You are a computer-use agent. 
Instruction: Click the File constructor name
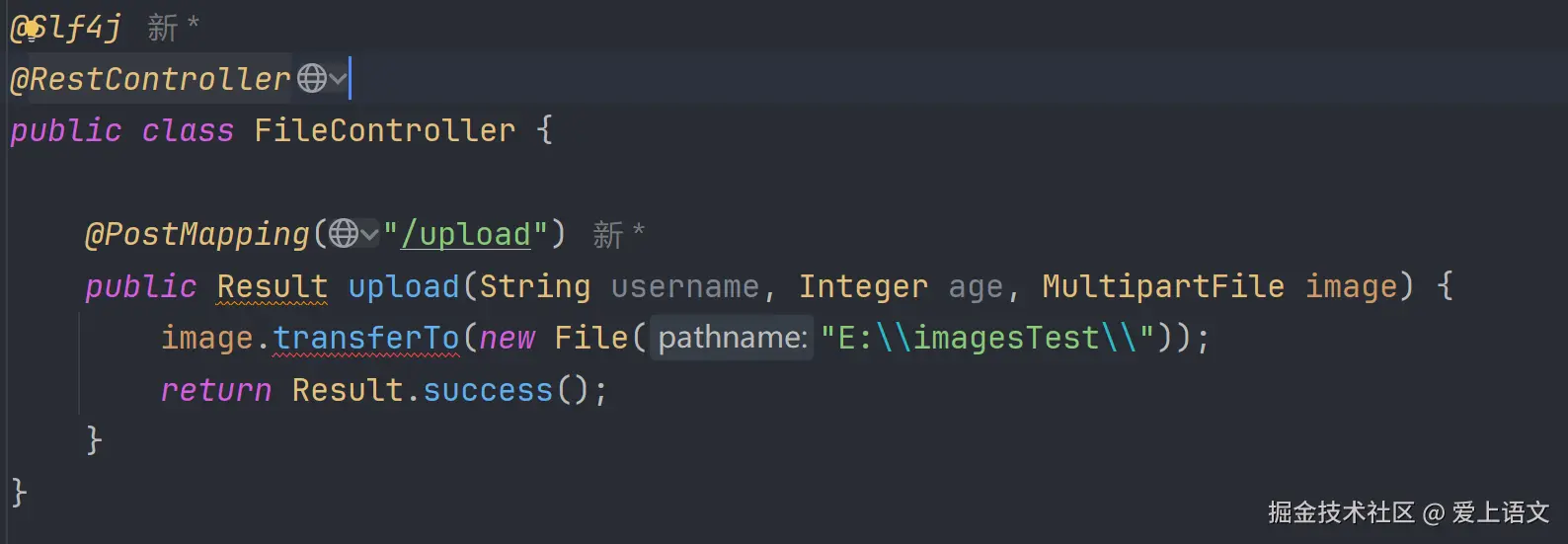click(591, 338)
